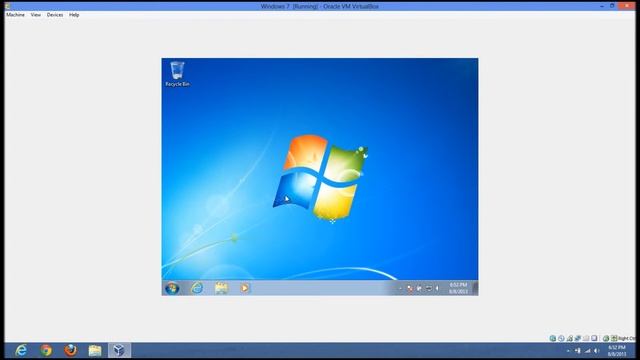Launch Windows Media Player from guest taskbar
The image size is (640, 360).
(244, 288)
